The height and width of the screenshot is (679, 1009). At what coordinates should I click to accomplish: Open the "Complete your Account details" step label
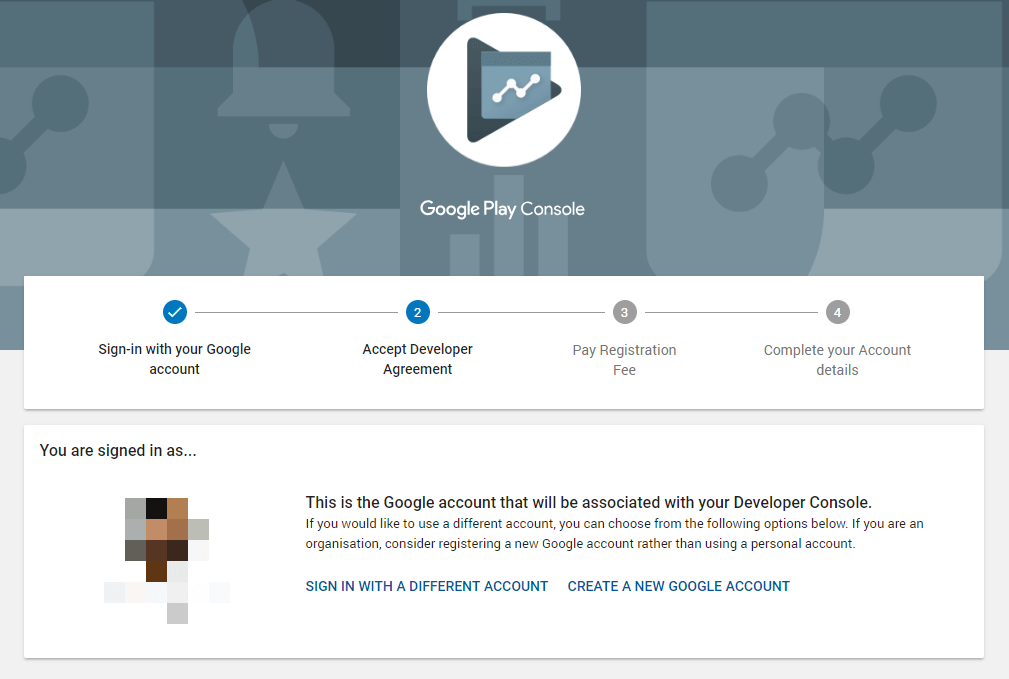(838, 360)
